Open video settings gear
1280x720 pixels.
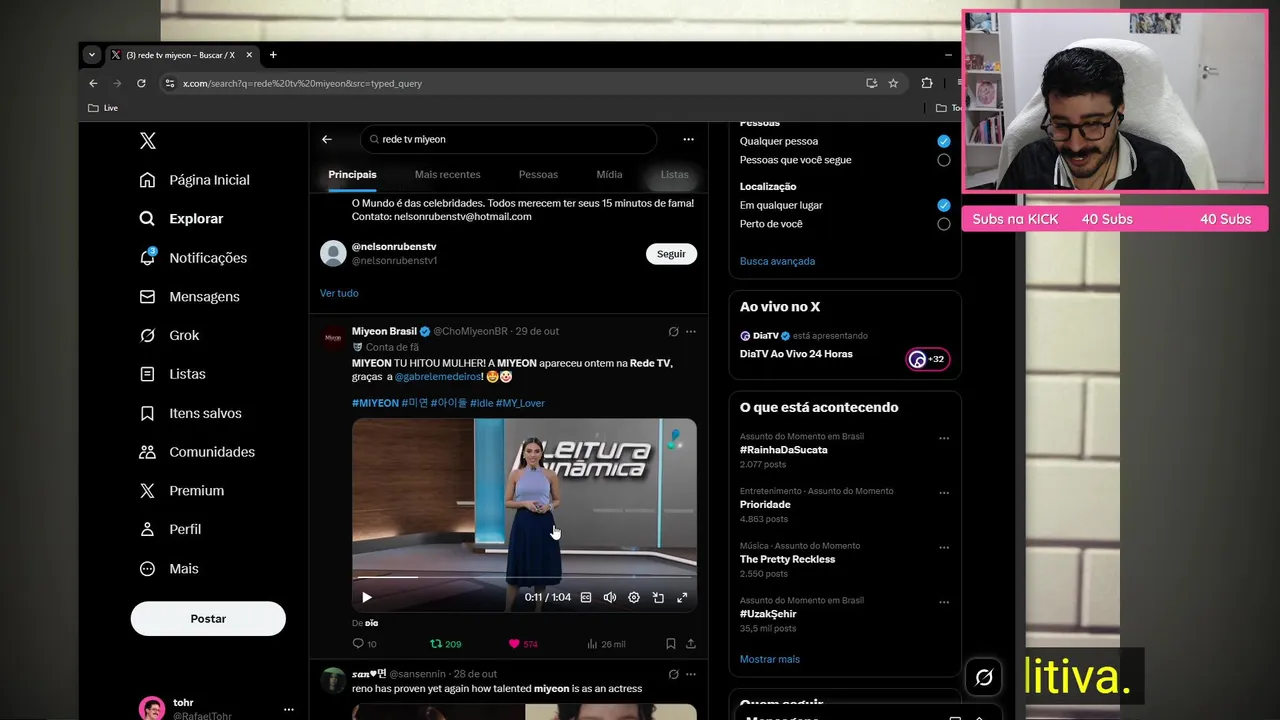pos(634,597)
